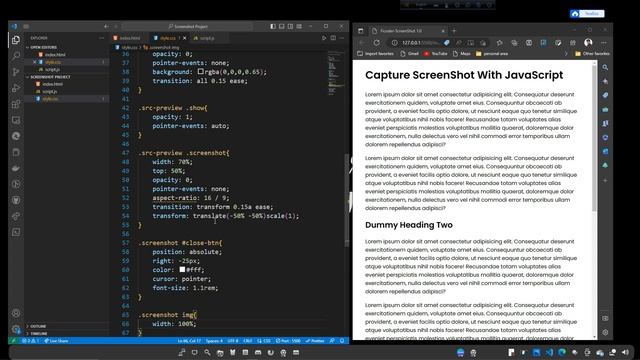Click the taskbar search magnifier icon

click(x=207, y=352)
